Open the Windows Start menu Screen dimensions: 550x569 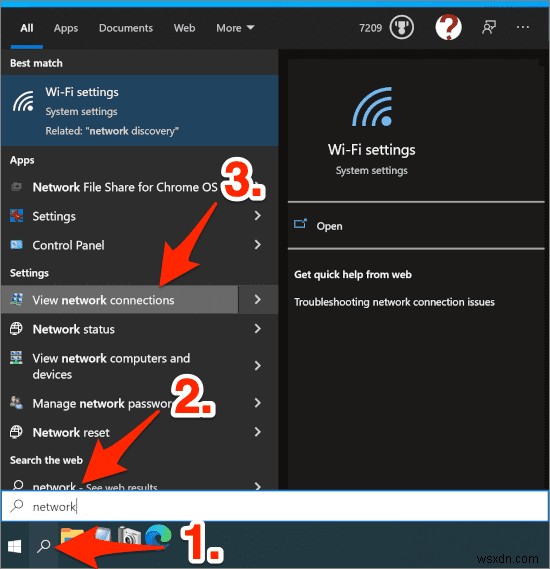[x=15, y=546]
